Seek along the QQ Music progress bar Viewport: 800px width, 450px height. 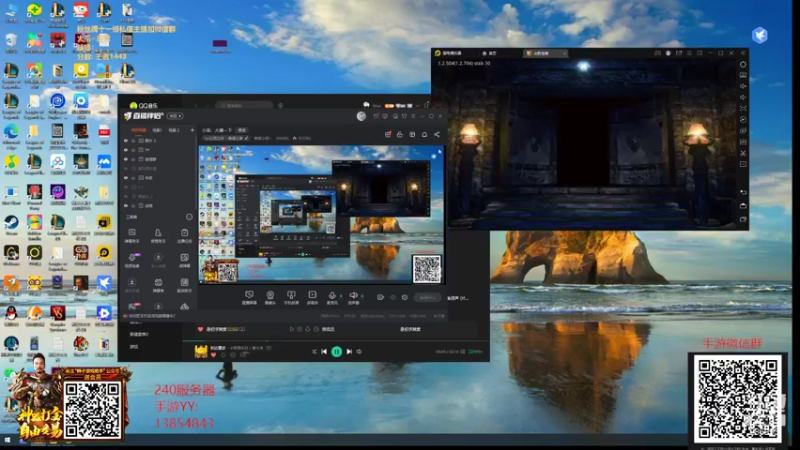tap(336, 341)
